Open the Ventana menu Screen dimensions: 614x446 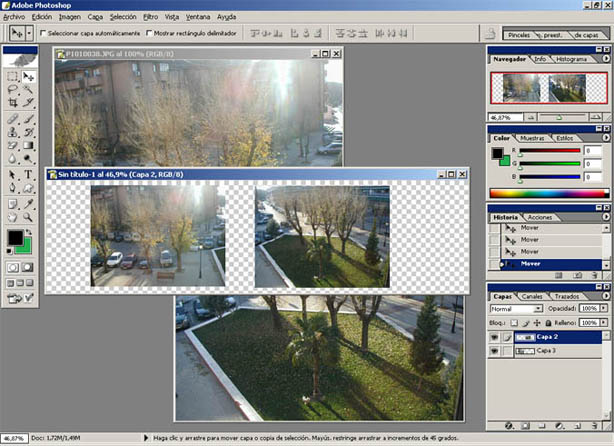click(x=198, y=17)
